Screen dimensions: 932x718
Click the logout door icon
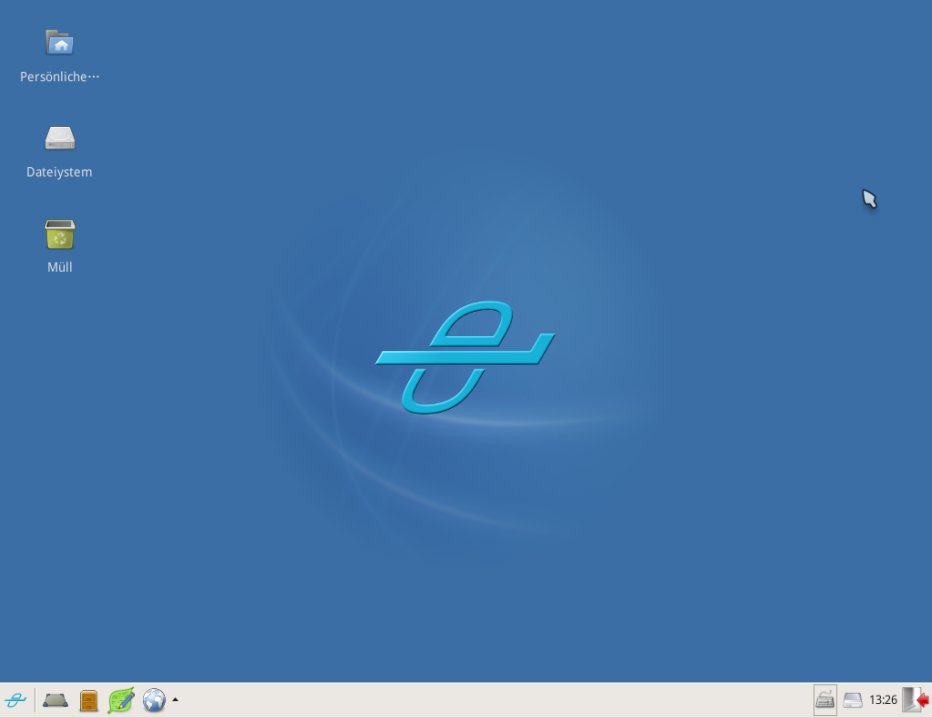pos(915,700)
